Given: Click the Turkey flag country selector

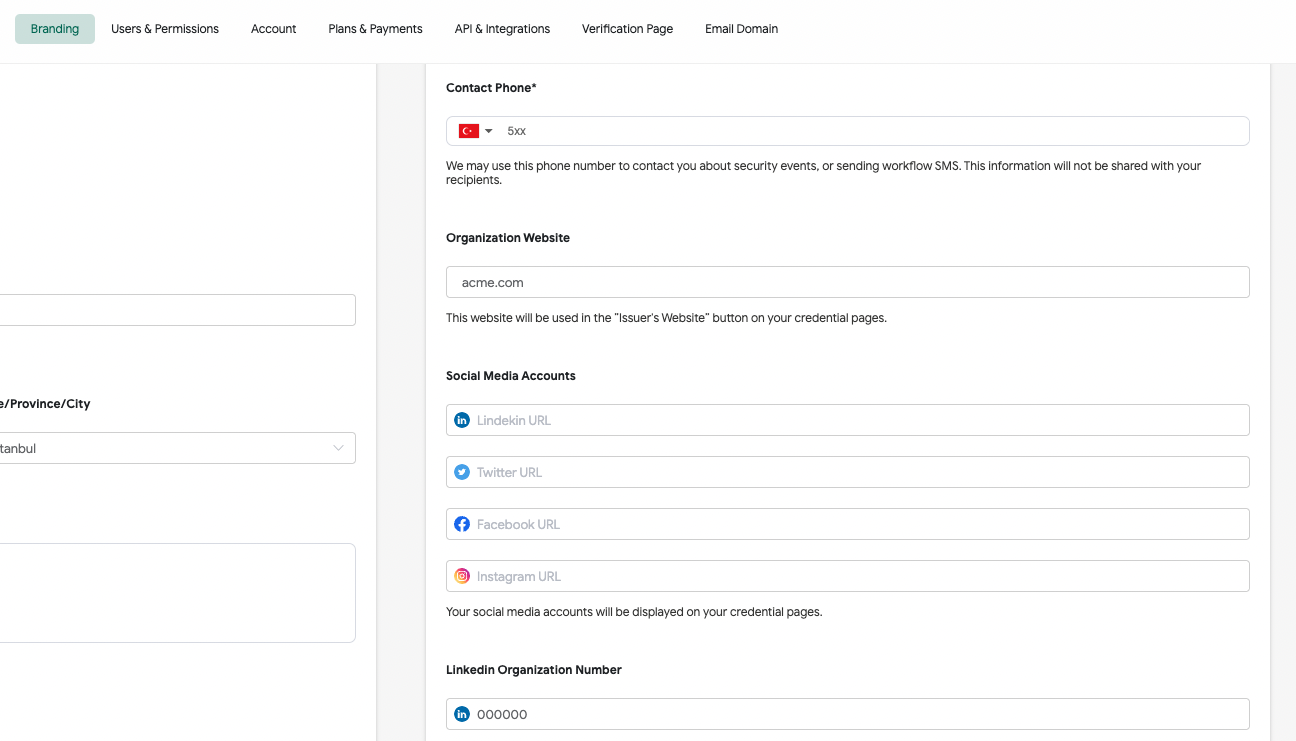Looking at the screenshot, I should point(468,131).
